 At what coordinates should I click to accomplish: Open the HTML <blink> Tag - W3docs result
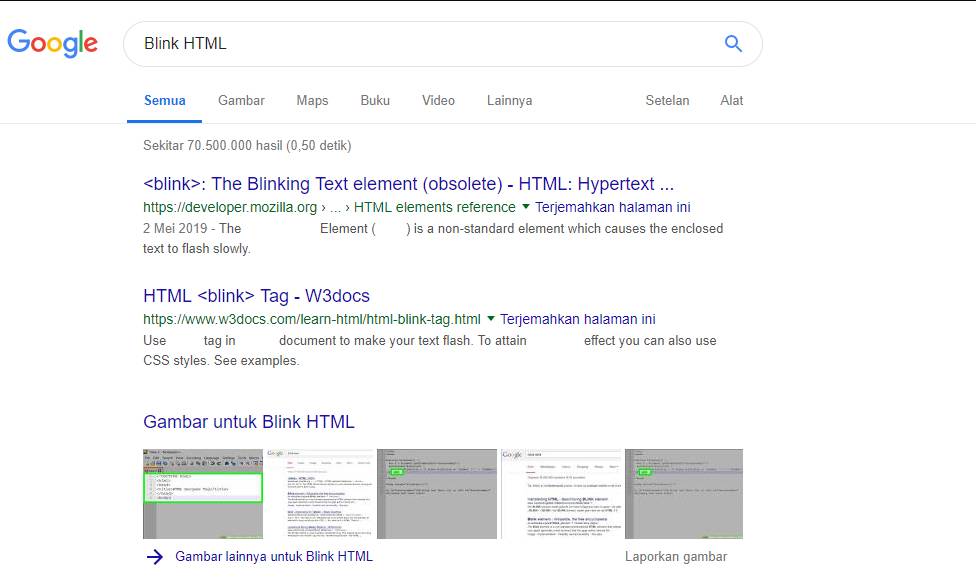point(256,296)
